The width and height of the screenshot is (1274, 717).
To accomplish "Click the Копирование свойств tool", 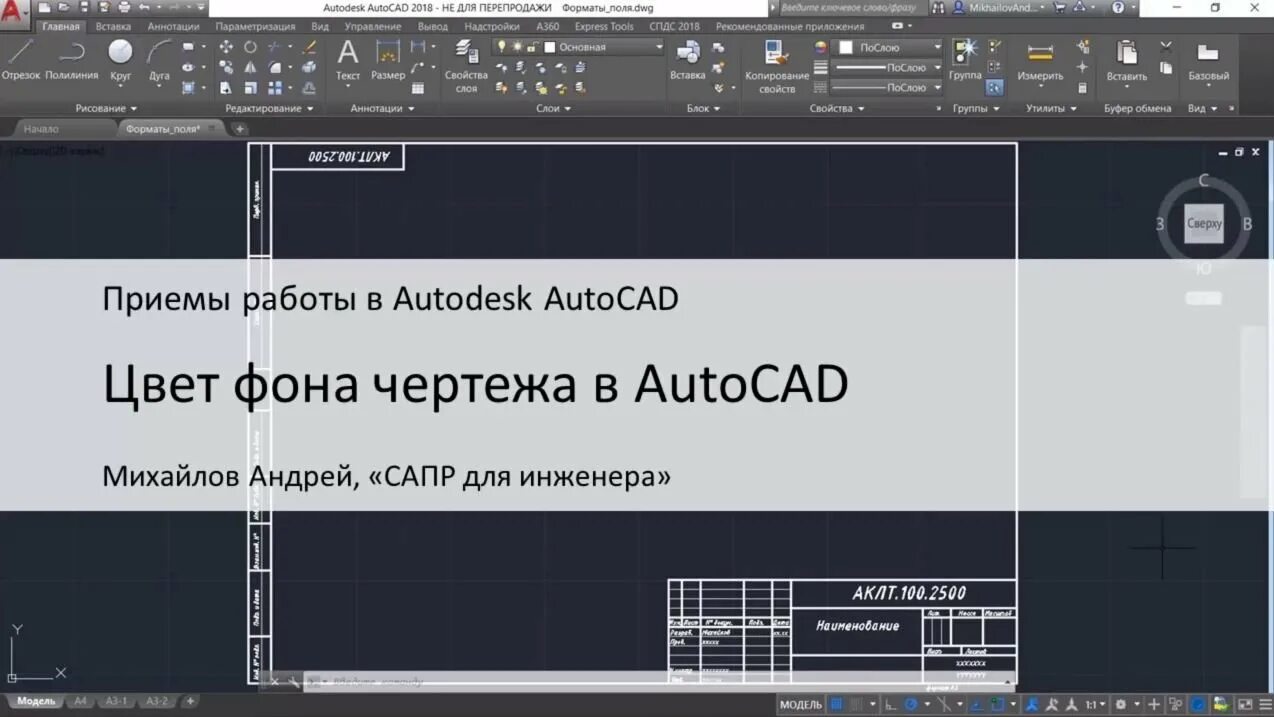I will tap(776, 66).
